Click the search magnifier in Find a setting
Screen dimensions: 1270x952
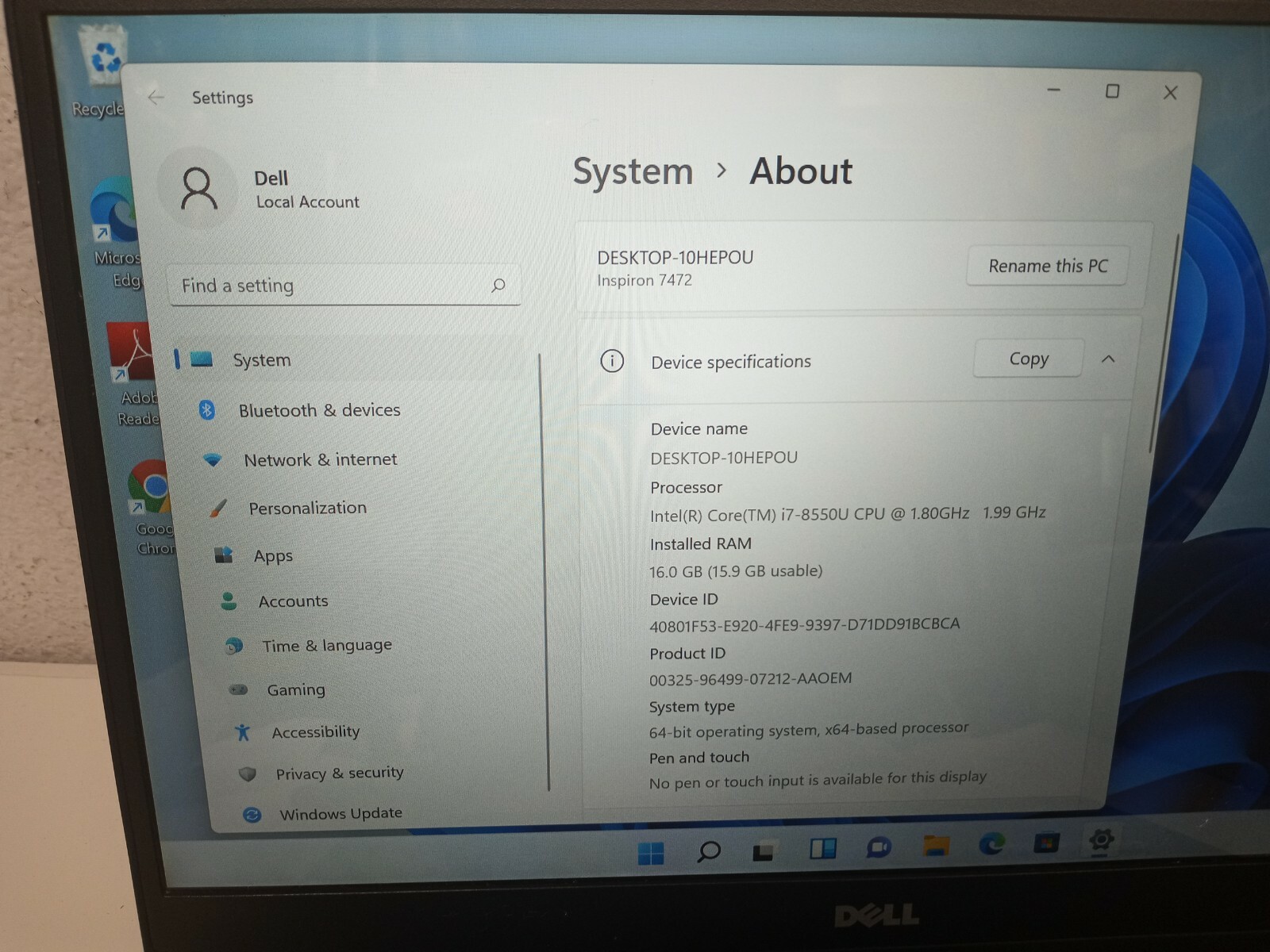coord(498,286)
